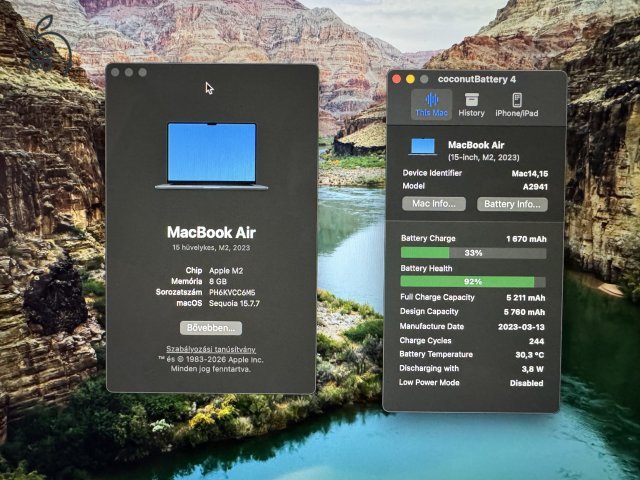Click the MacBook Air image in About window
The image size is (640, 480).
pyautogui.click(x=211, y=156)
